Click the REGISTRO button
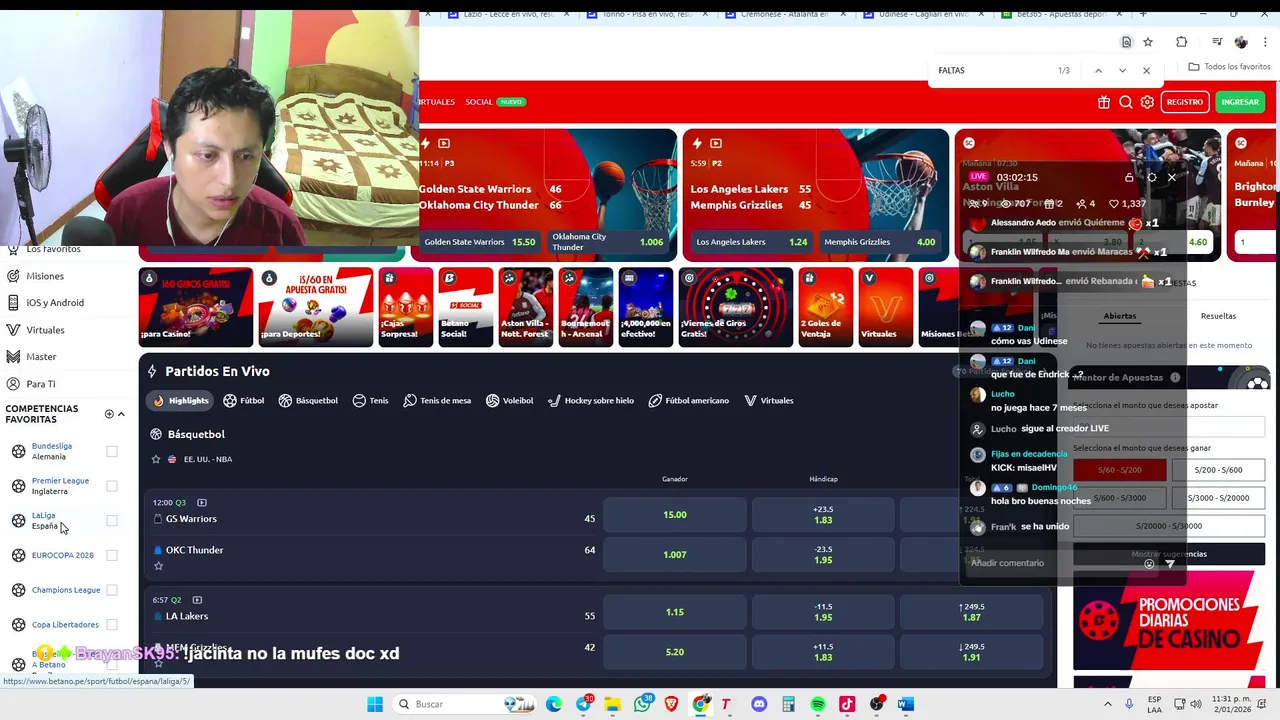1280x720 pixels. point(1185,102)
